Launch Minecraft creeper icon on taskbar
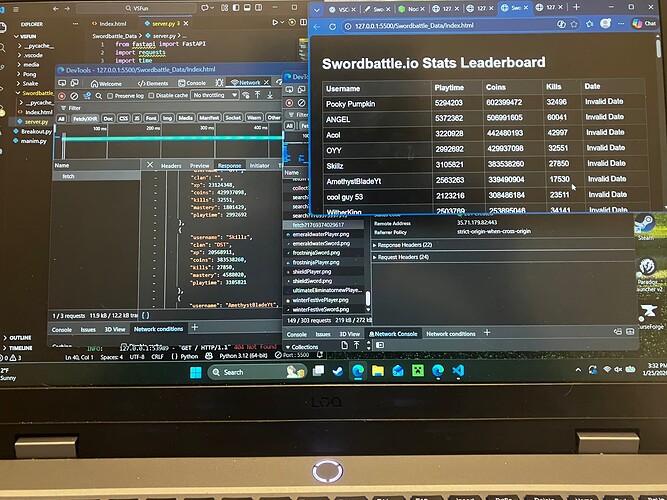 [x=418, y=371]
